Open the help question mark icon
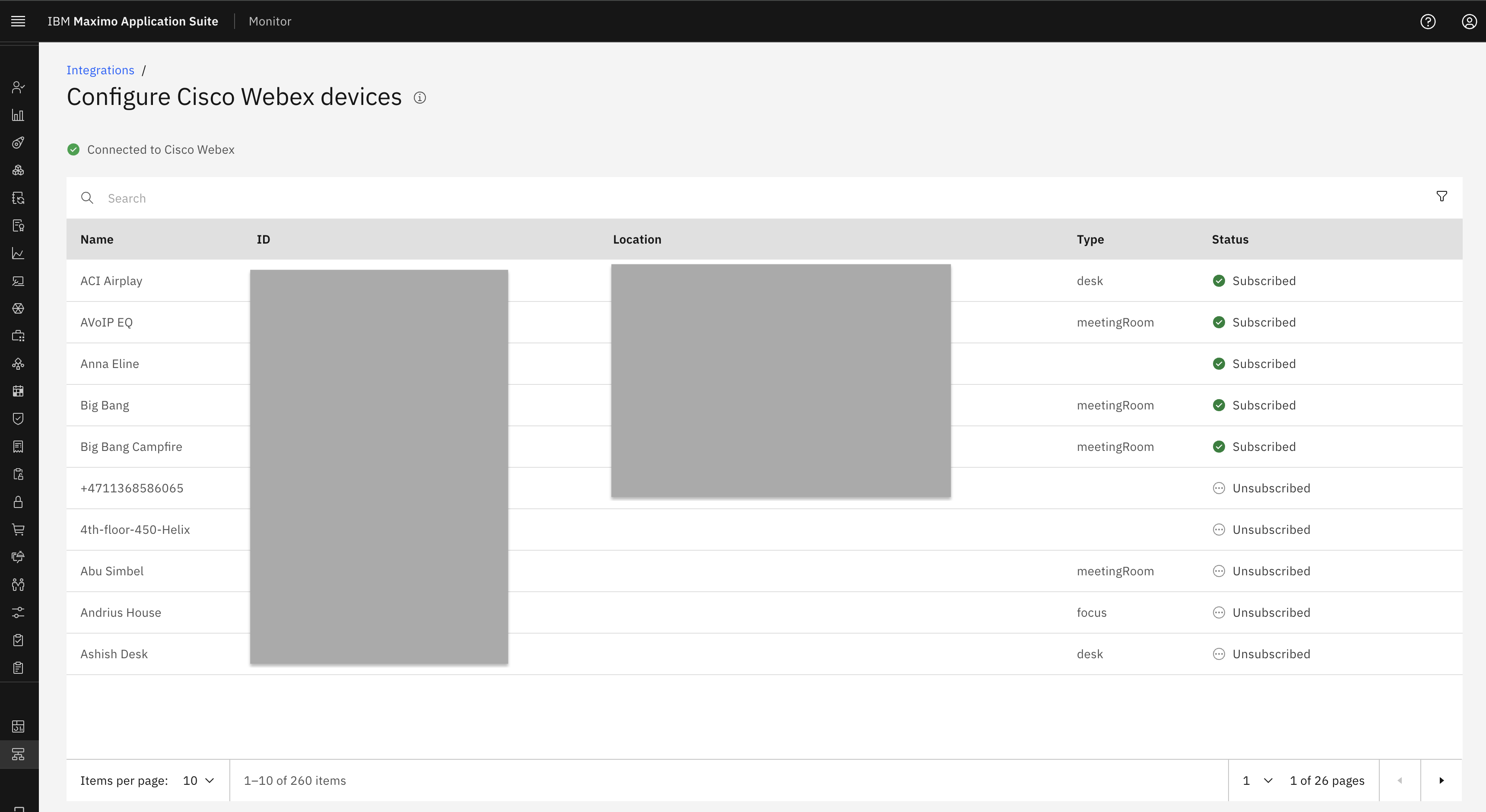1486x812 pixels. (x=1428, y=21)
